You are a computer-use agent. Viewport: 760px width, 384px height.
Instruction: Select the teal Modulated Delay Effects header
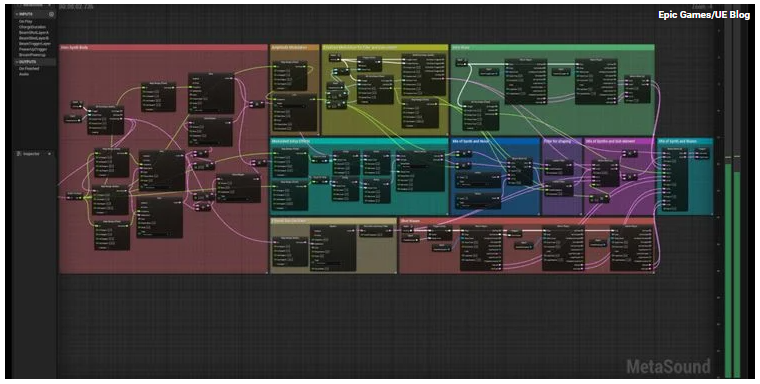click(359, 141)
